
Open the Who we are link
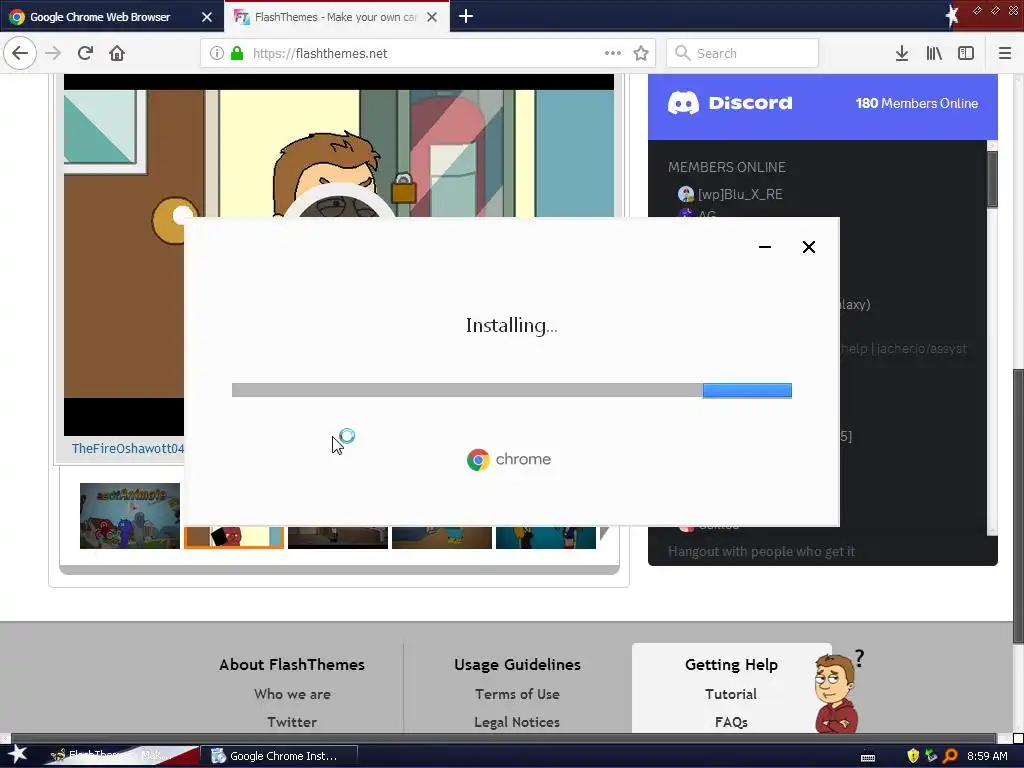293,694
